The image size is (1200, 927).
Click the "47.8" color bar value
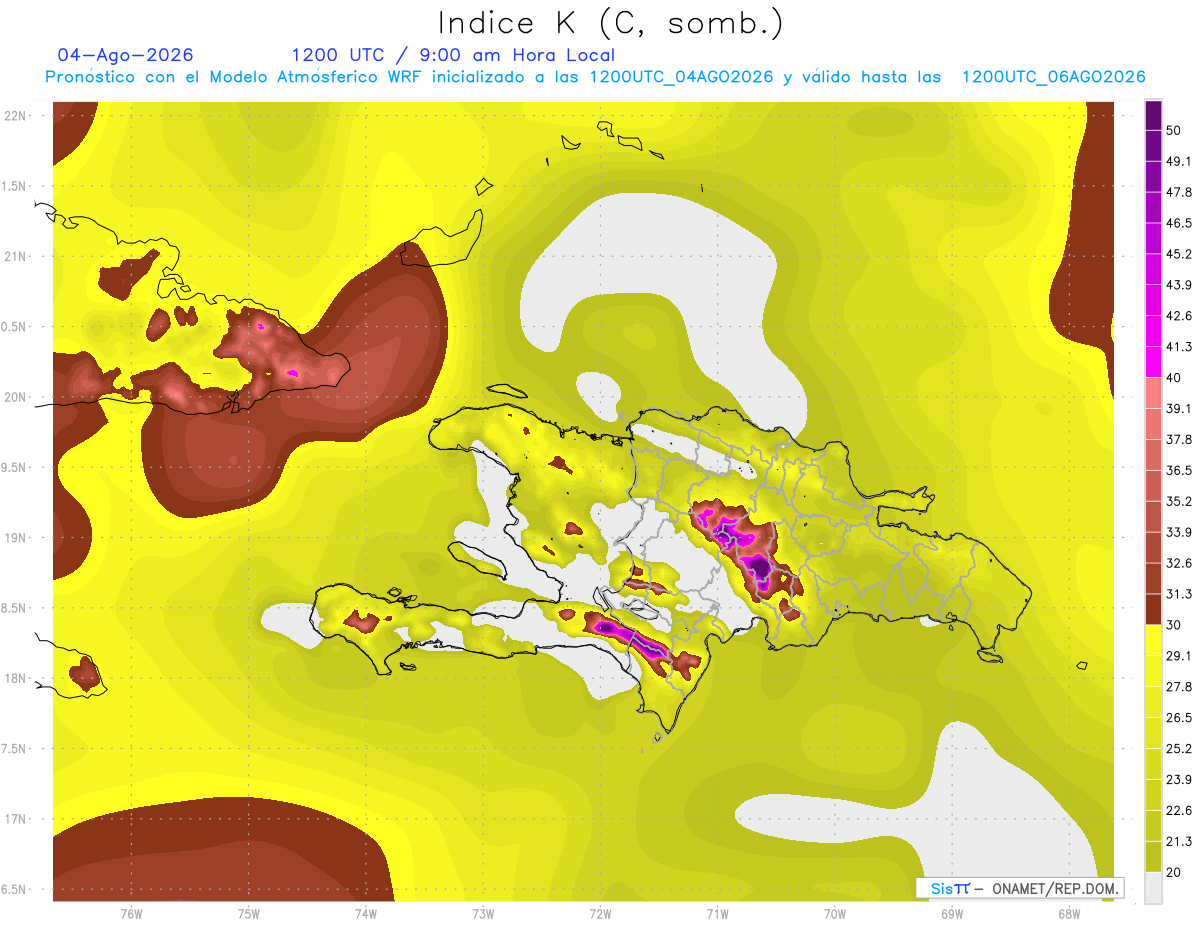pyautogui.click(x=1178, y=192)
